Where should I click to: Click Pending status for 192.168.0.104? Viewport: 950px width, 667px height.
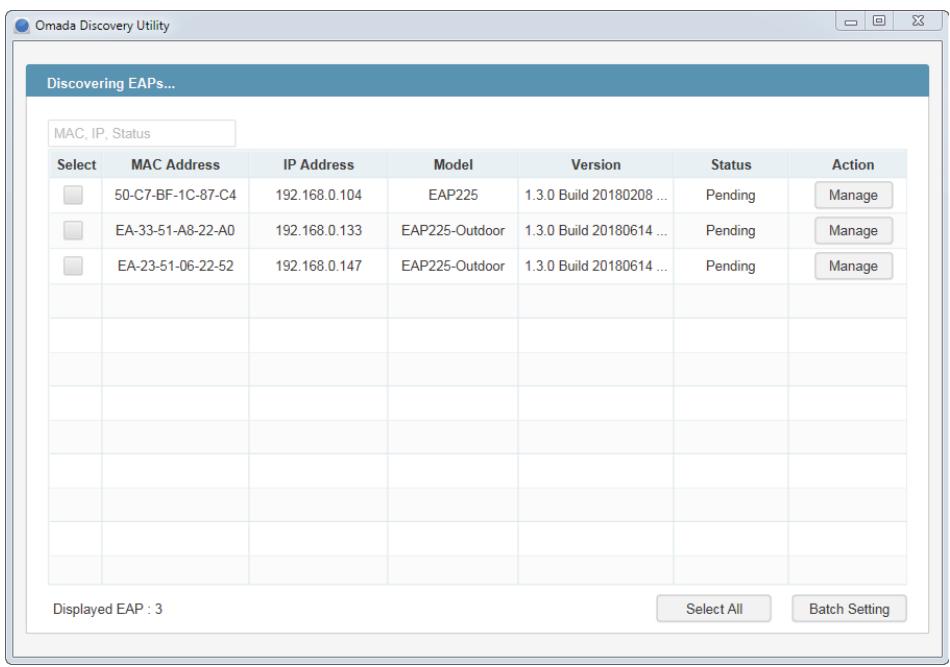pos(731,196)
